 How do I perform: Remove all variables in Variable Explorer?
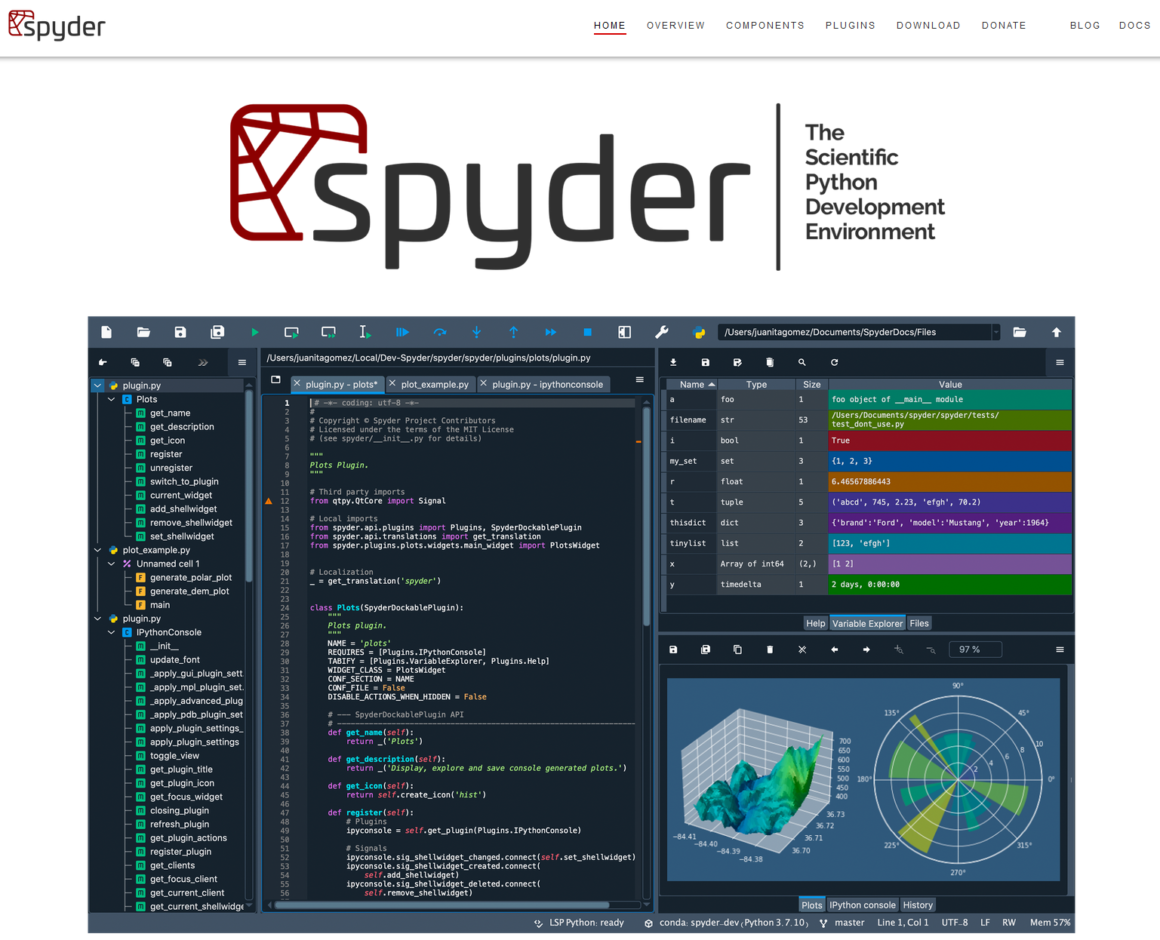pos(770,362)
